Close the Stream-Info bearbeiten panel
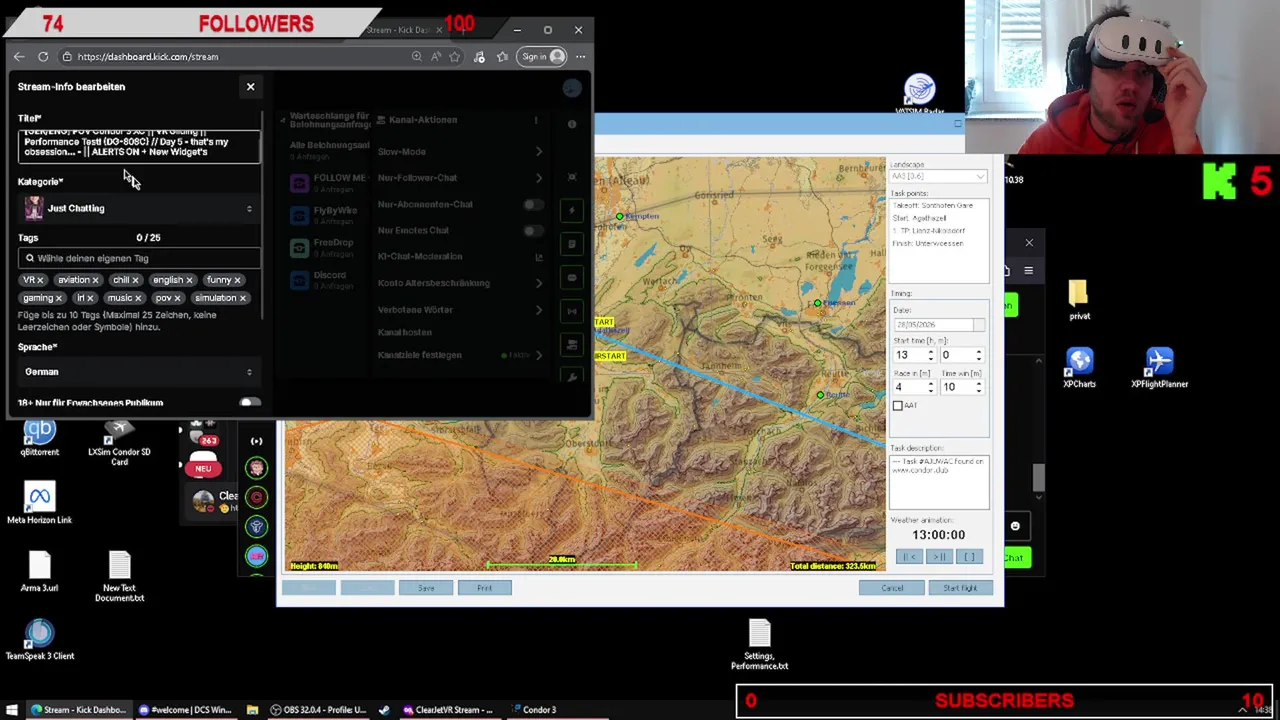The height and width of the screenshot is (720, 1280). click(250, 86)
